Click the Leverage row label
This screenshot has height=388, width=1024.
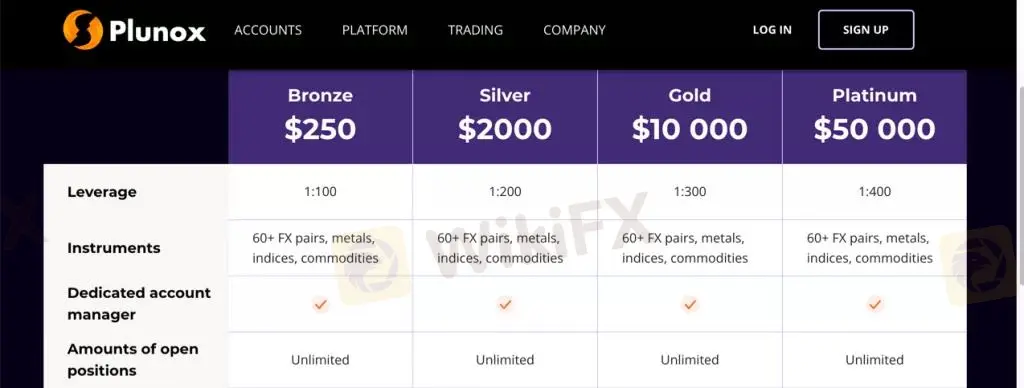tap(102, 192)
